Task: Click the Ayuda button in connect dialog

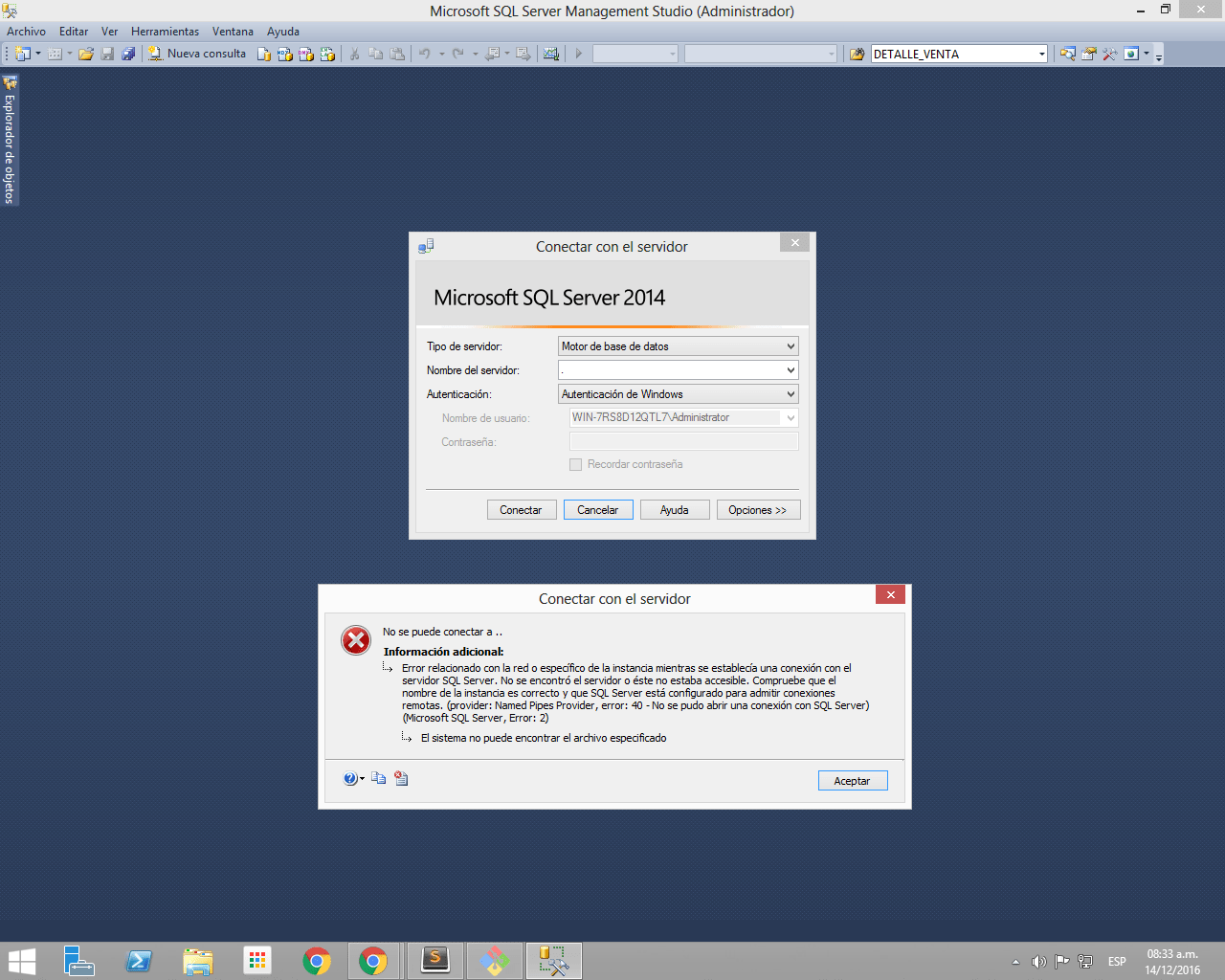Action: (x=675, y=510)
